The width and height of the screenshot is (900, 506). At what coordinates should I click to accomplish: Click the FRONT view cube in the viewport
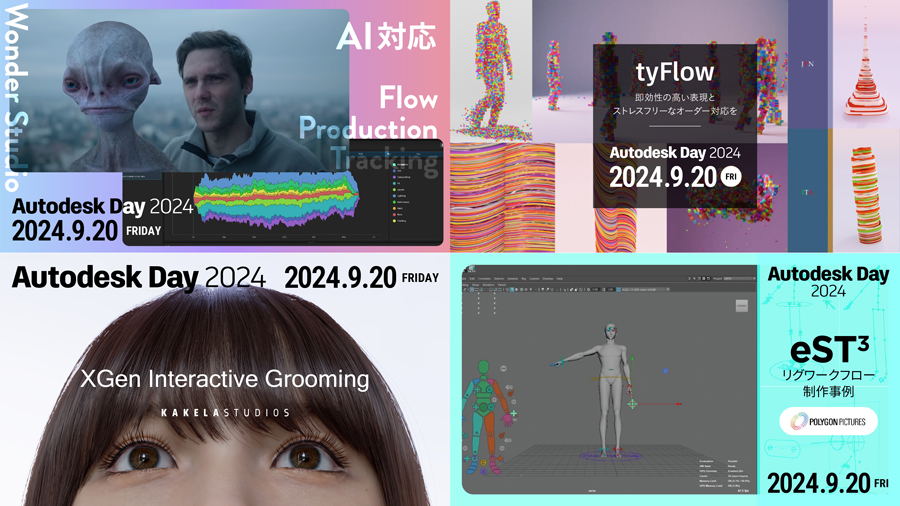742,306
